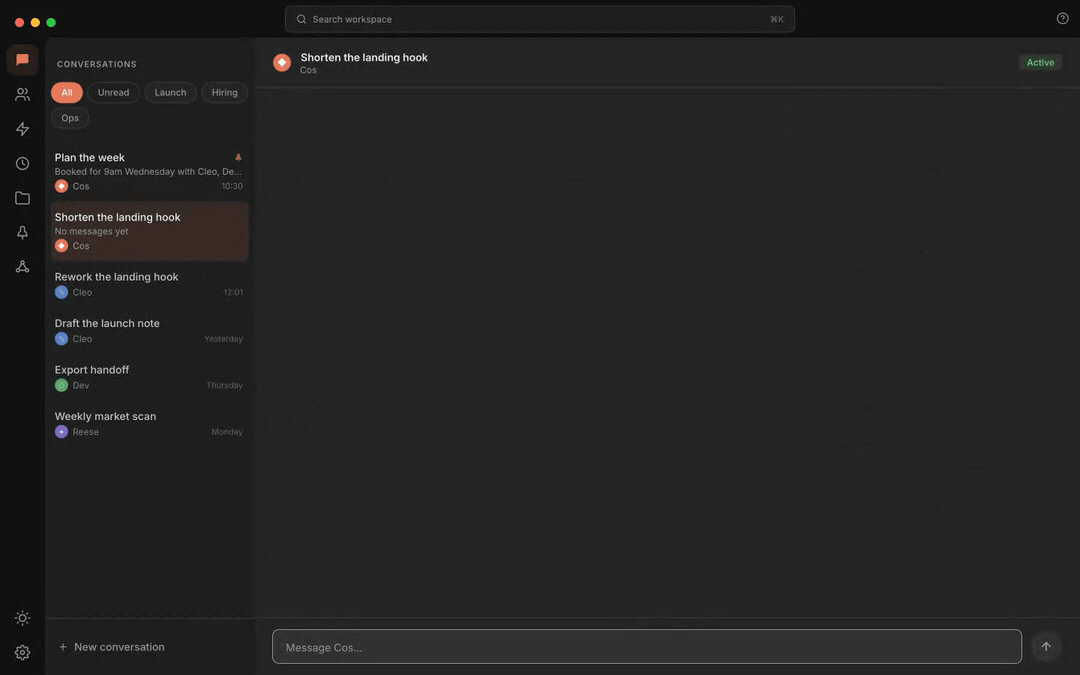The width and height of the screenshot is (1080, 675).
Task: Toggle light theme with sun icon
Action: tap(22, 618)
